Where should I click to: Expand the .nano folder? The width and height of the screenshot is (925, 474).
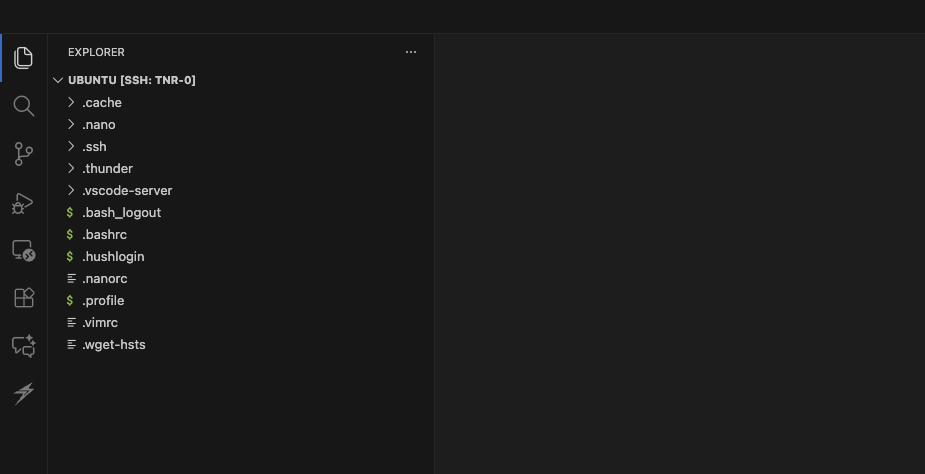coord(241,125)
